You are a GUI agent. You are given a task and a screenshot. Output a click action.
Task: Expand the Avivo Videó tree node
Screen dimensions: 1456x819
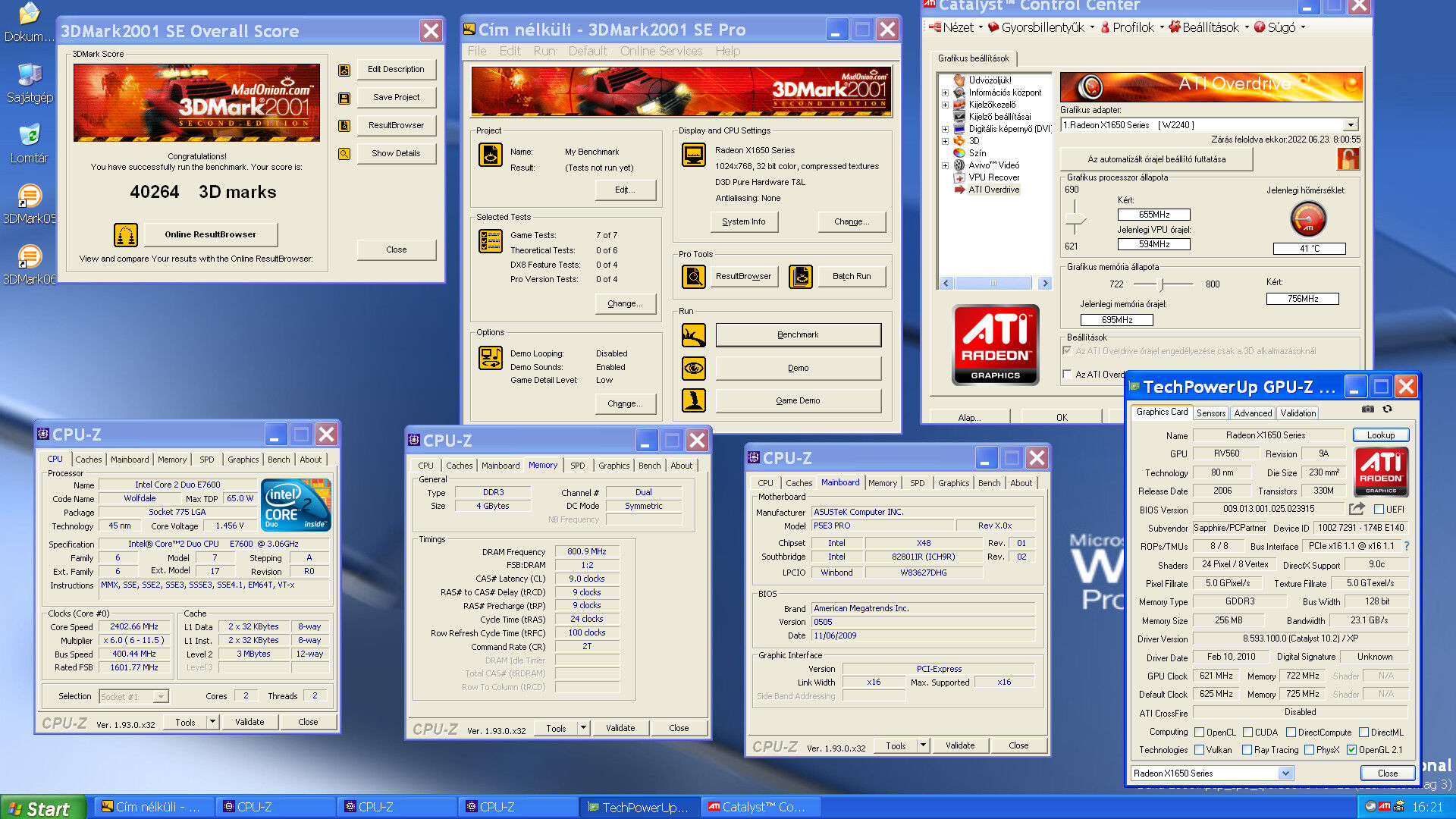click(945, 165)
